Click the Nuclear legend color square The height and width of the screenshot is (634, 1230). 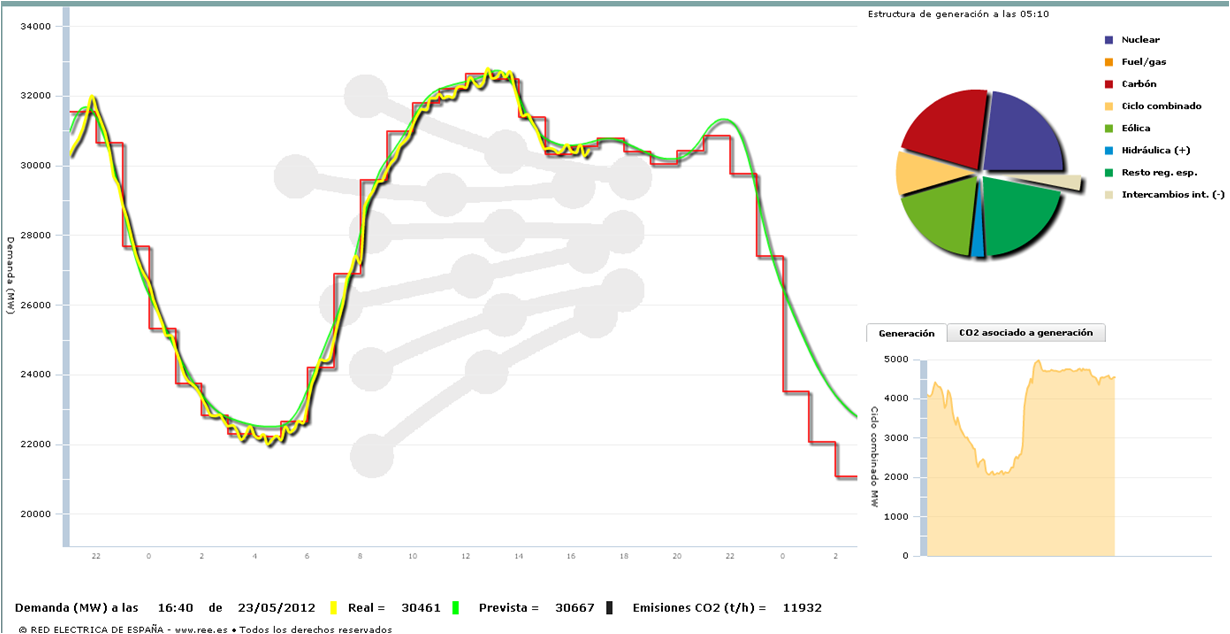click(x=1109, y=40)
